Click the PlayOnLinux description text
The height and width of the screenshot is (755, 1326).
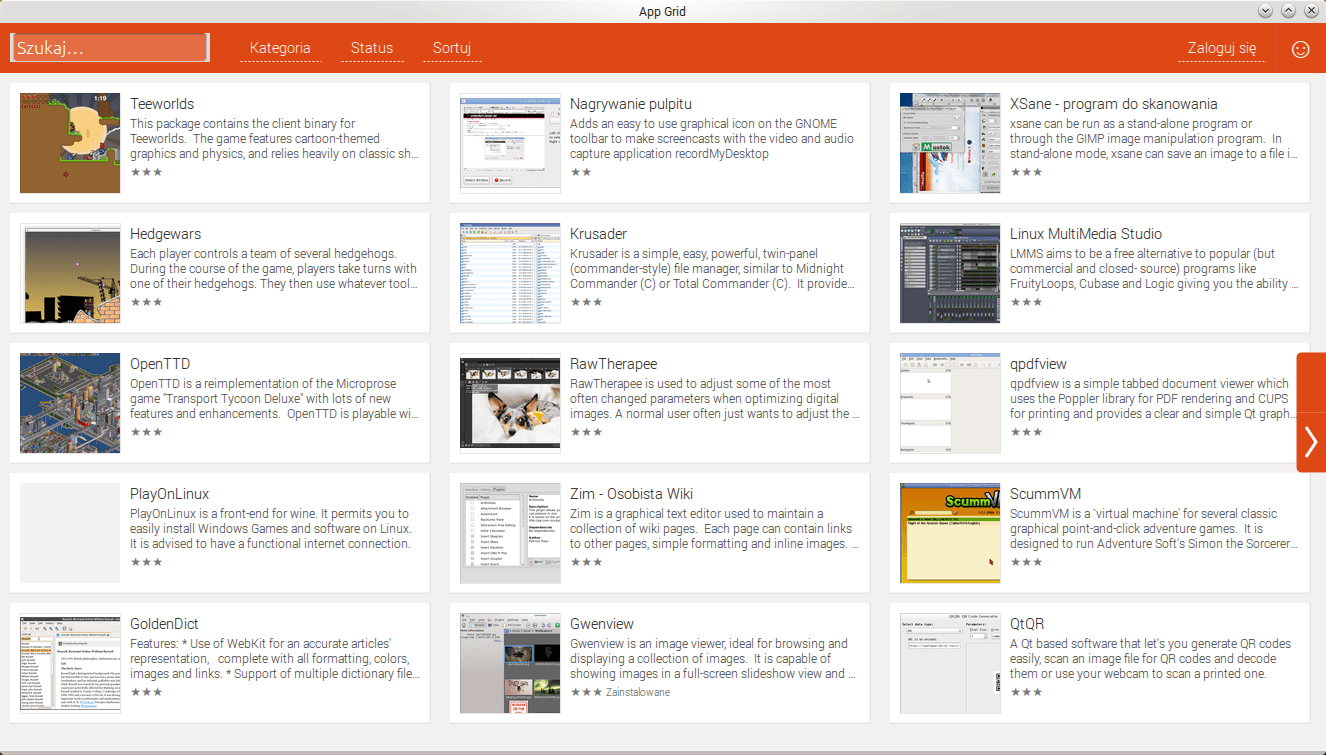pos(271,529)
